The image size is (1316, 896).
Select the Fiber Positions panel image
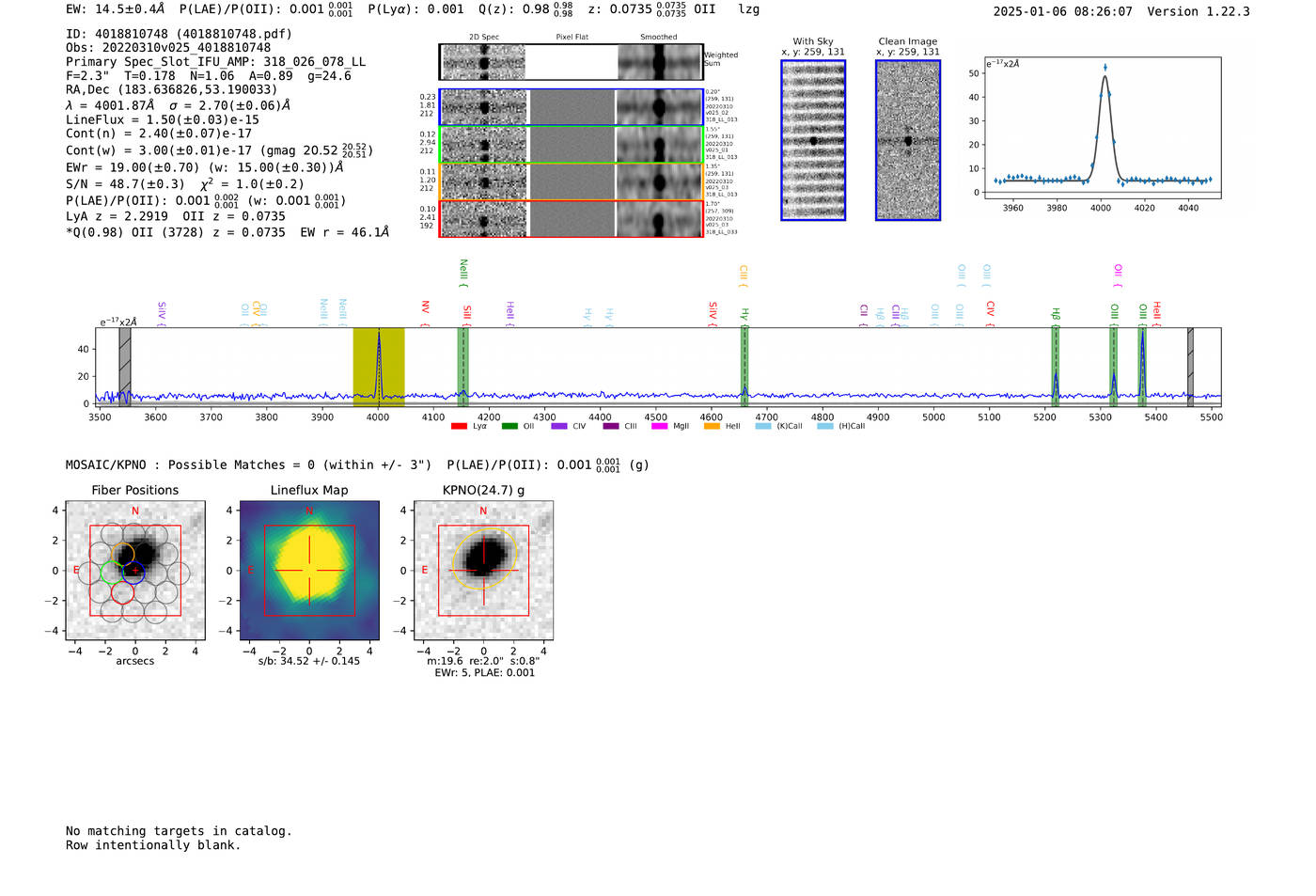point(135,571)
